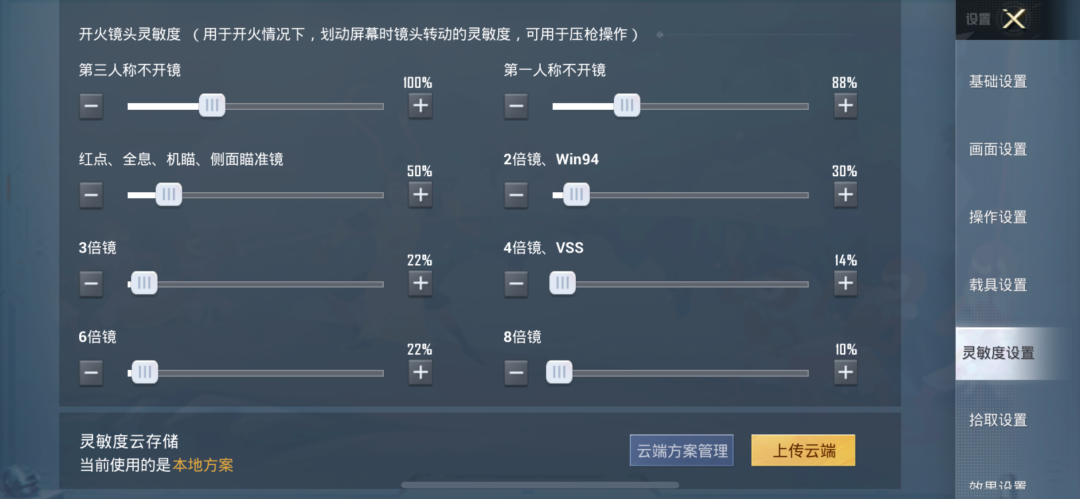Lower 6倍镜 sensitivity using minus icon
This screenshot has width=1080, height=499.
(91, 373)
